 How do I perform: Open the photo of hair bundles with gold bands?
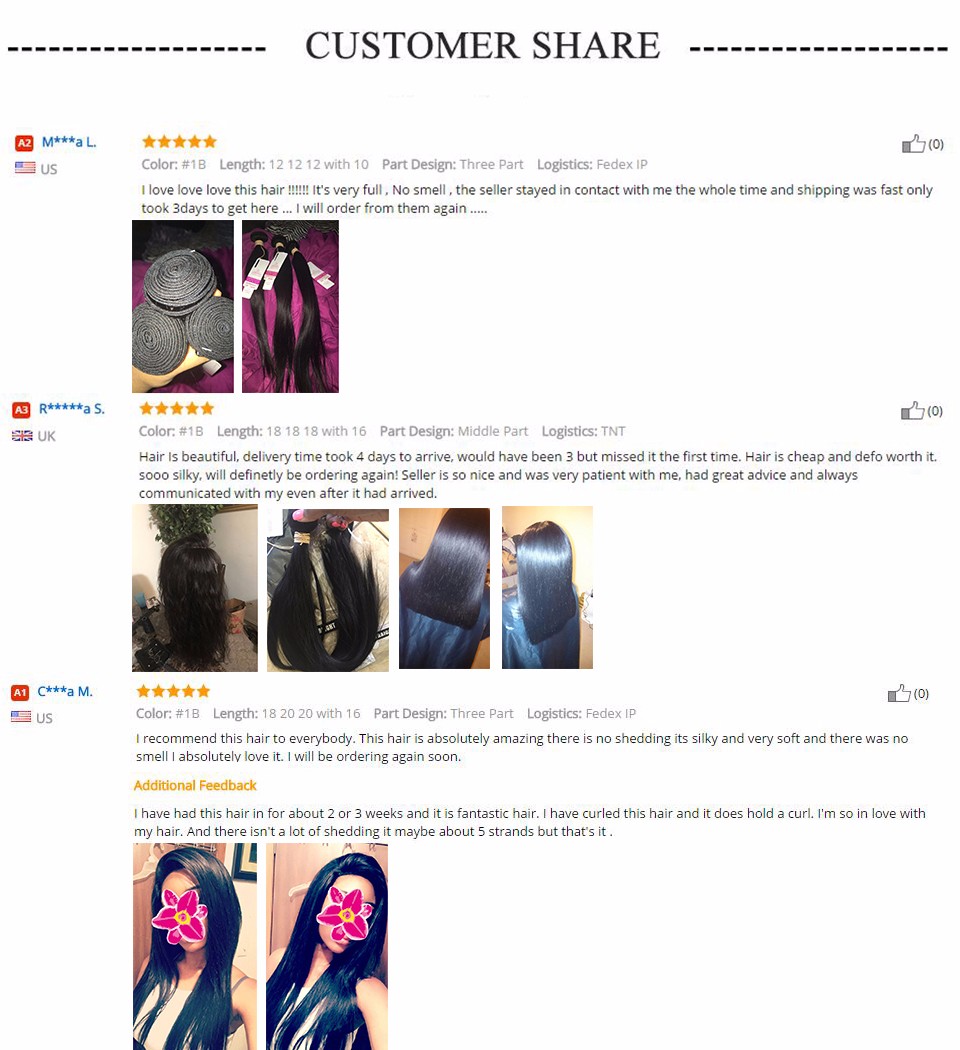327,589
